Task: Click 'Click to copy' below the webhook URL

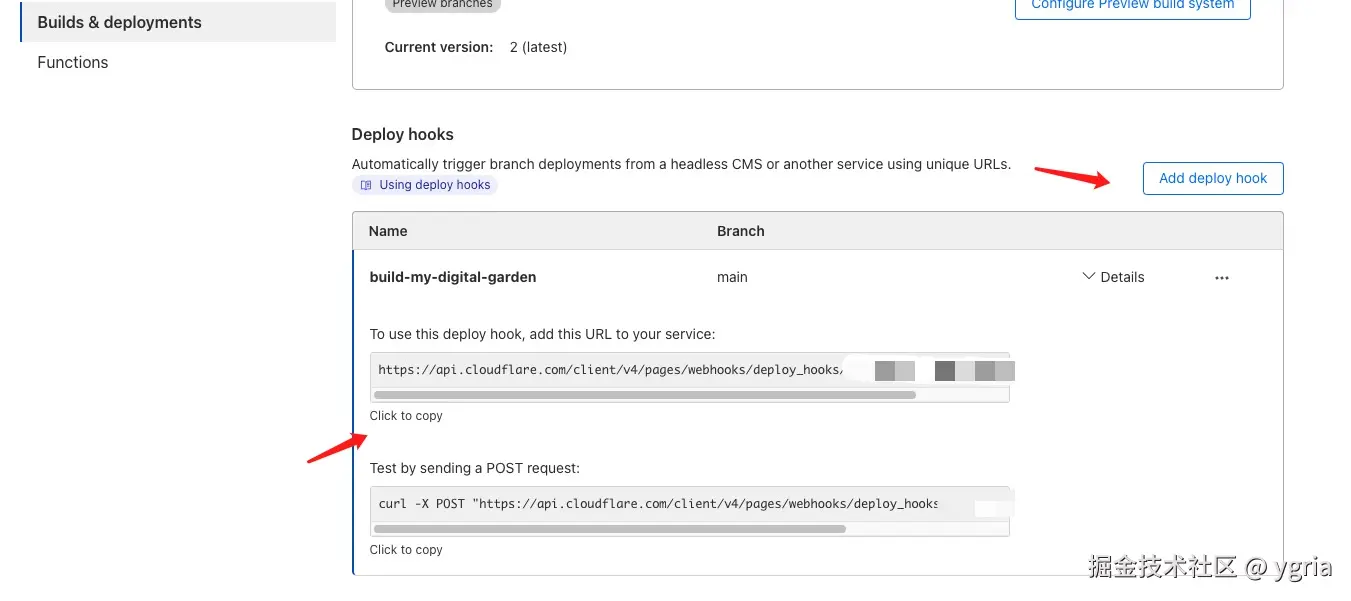Action: coord(406,416)
